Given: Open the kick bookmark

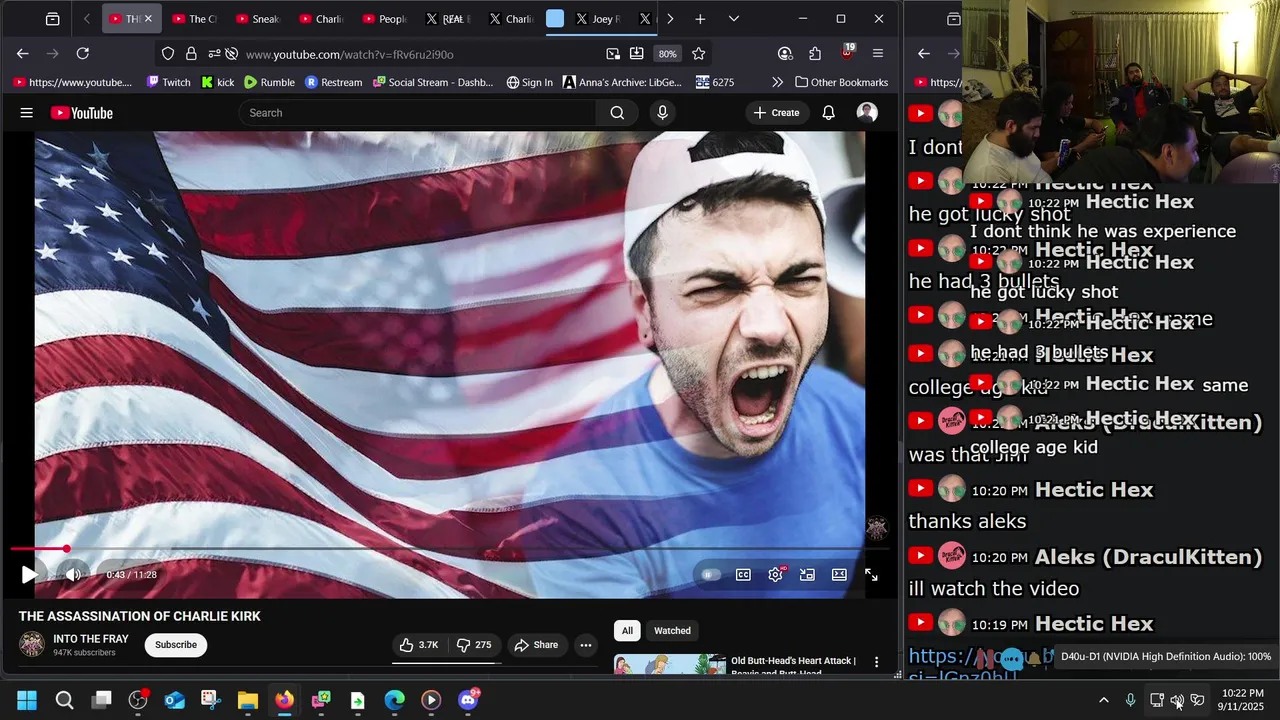Looking at the screenshot, I should (x=217, y=82).
